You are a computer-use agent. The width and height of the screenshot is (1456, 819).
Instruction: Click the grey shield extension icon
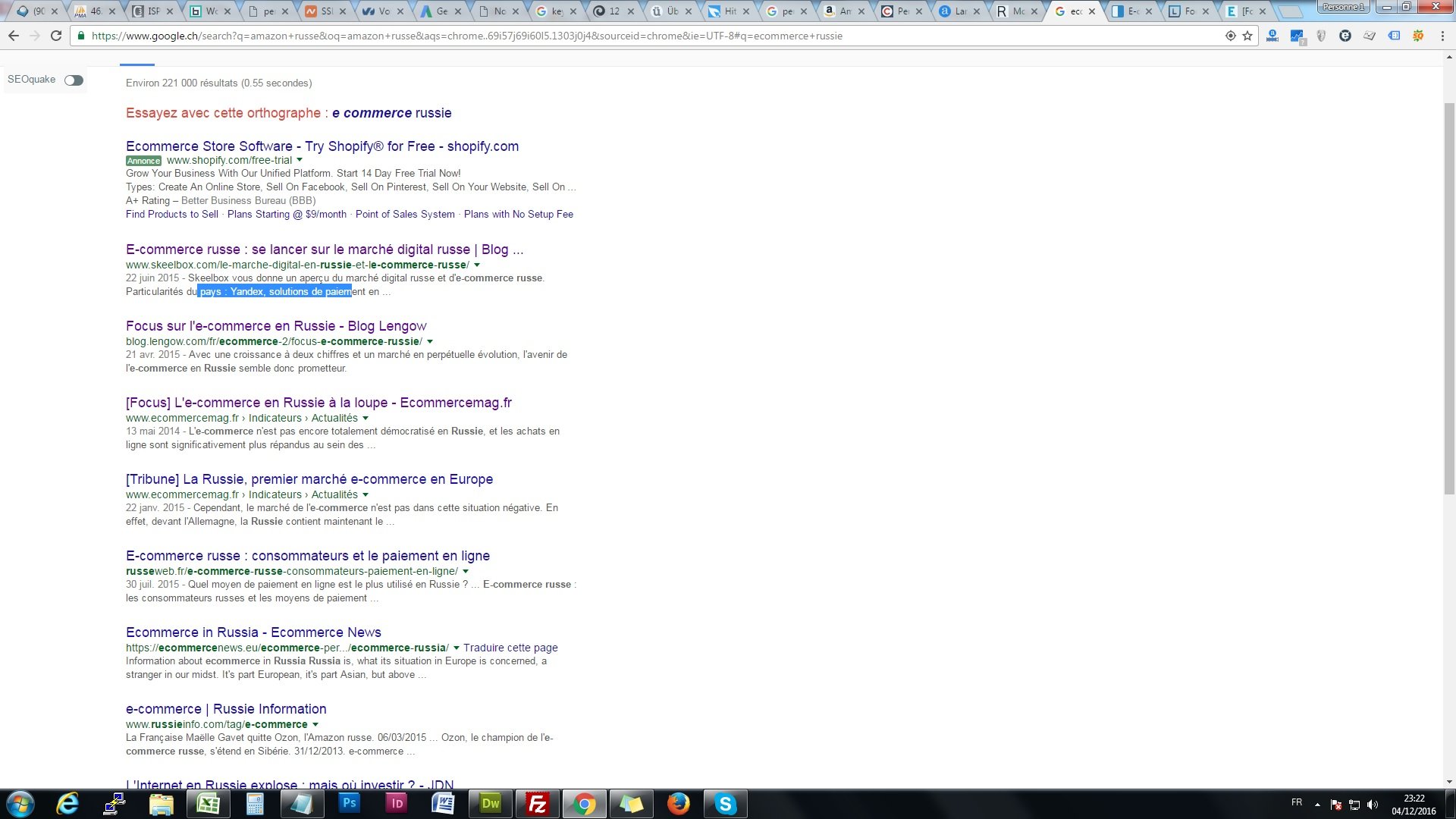1321,36
